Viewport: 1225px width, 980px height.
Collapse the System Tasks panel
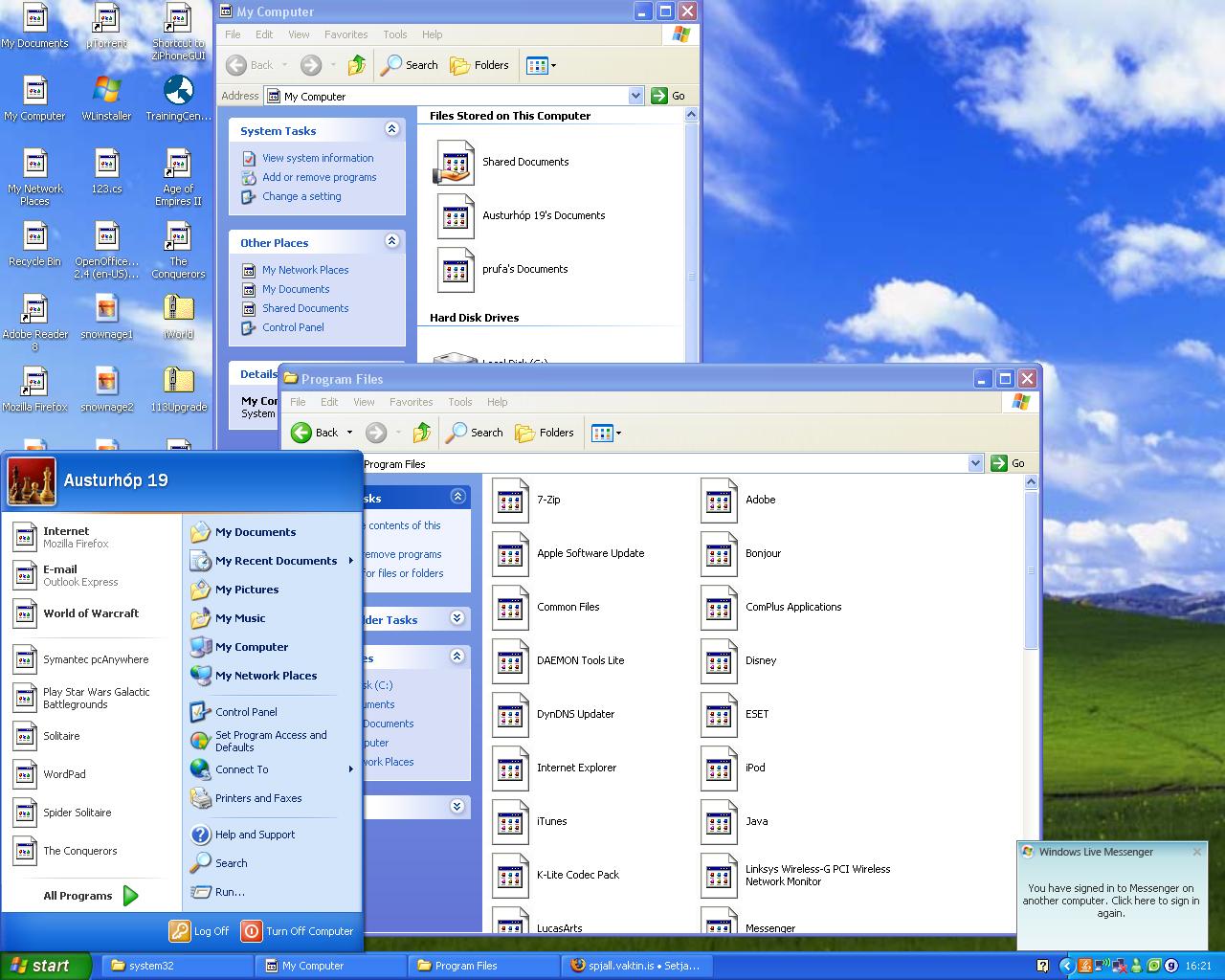(x=391, y=129)
